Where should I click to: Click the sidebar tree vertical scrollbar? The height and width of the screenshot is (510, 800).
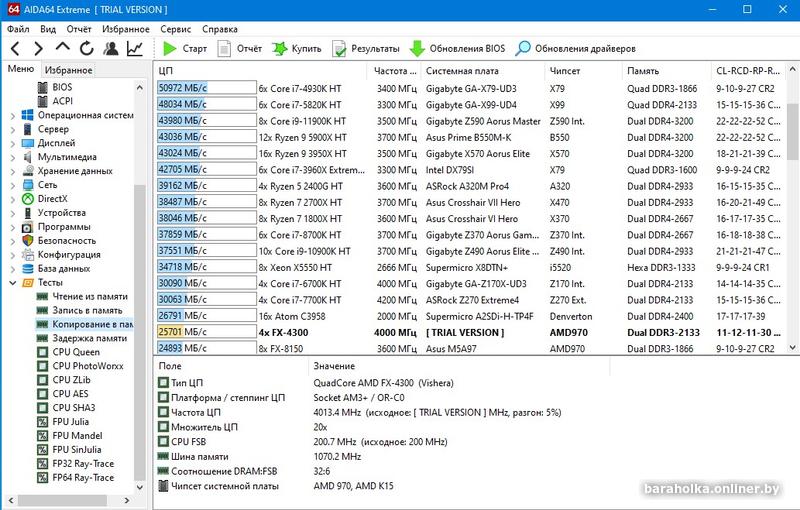139,287
